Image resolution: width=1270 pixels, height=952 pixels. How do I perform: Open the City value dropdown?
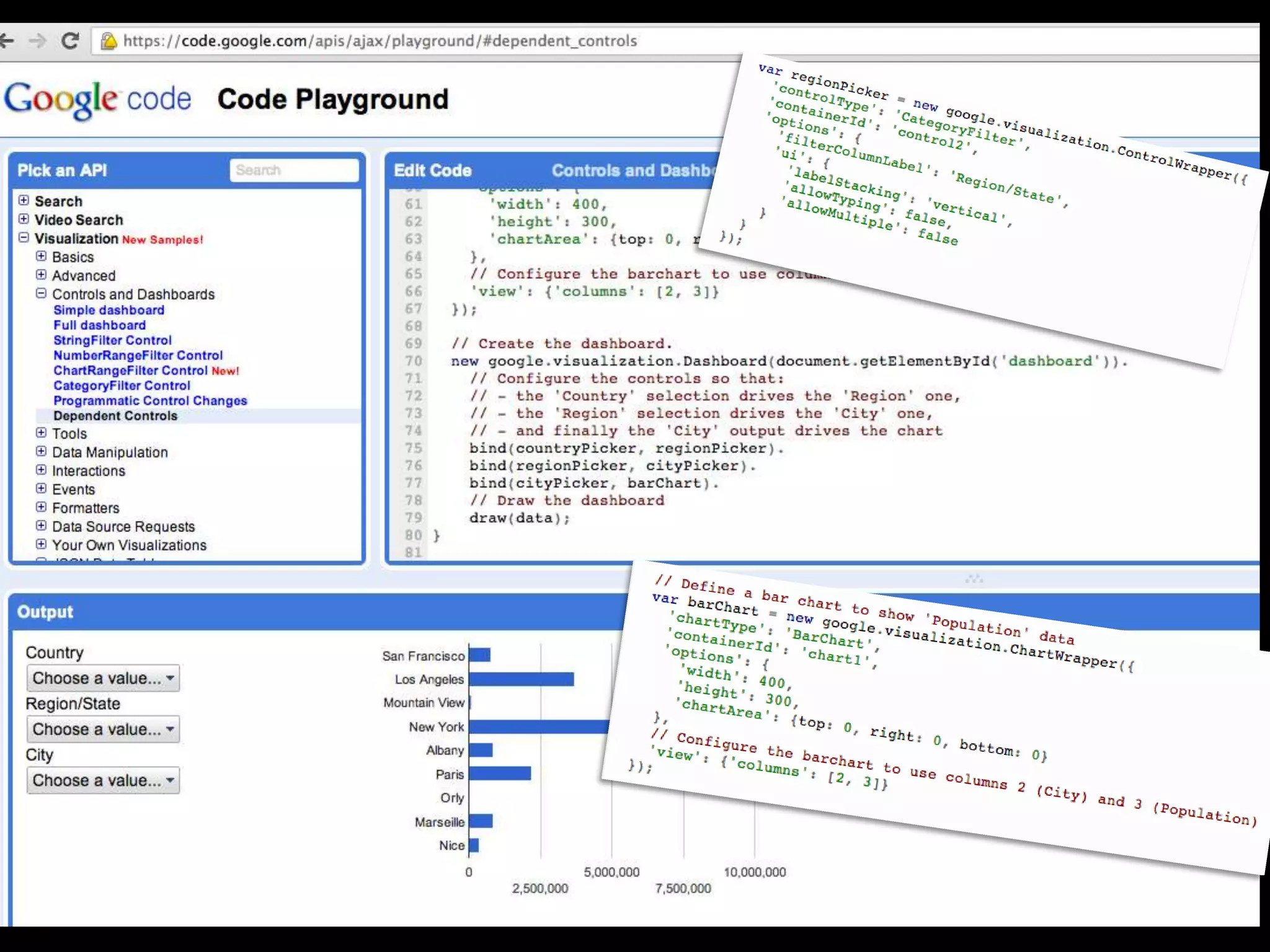tap(103, 780)
